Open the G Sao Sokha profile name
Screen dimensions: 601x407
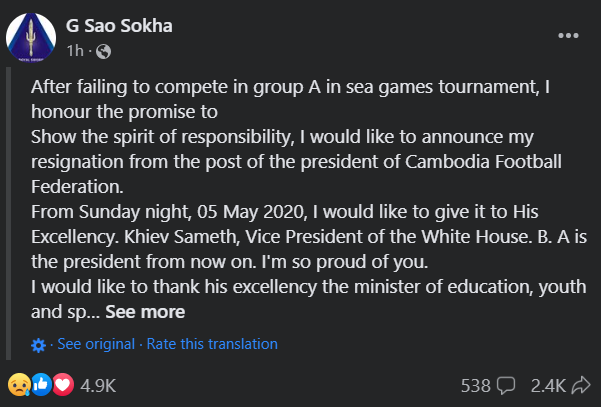point(119,26)
